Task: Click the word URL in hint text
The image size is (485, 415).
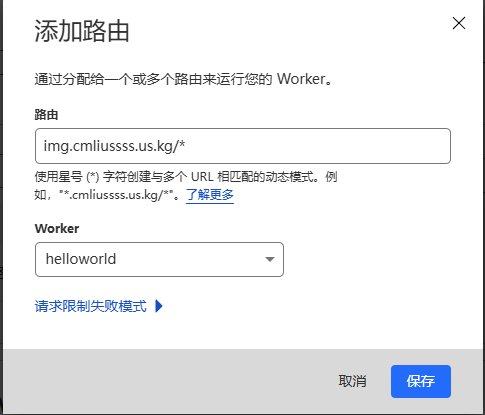Action: pos(202,177)
